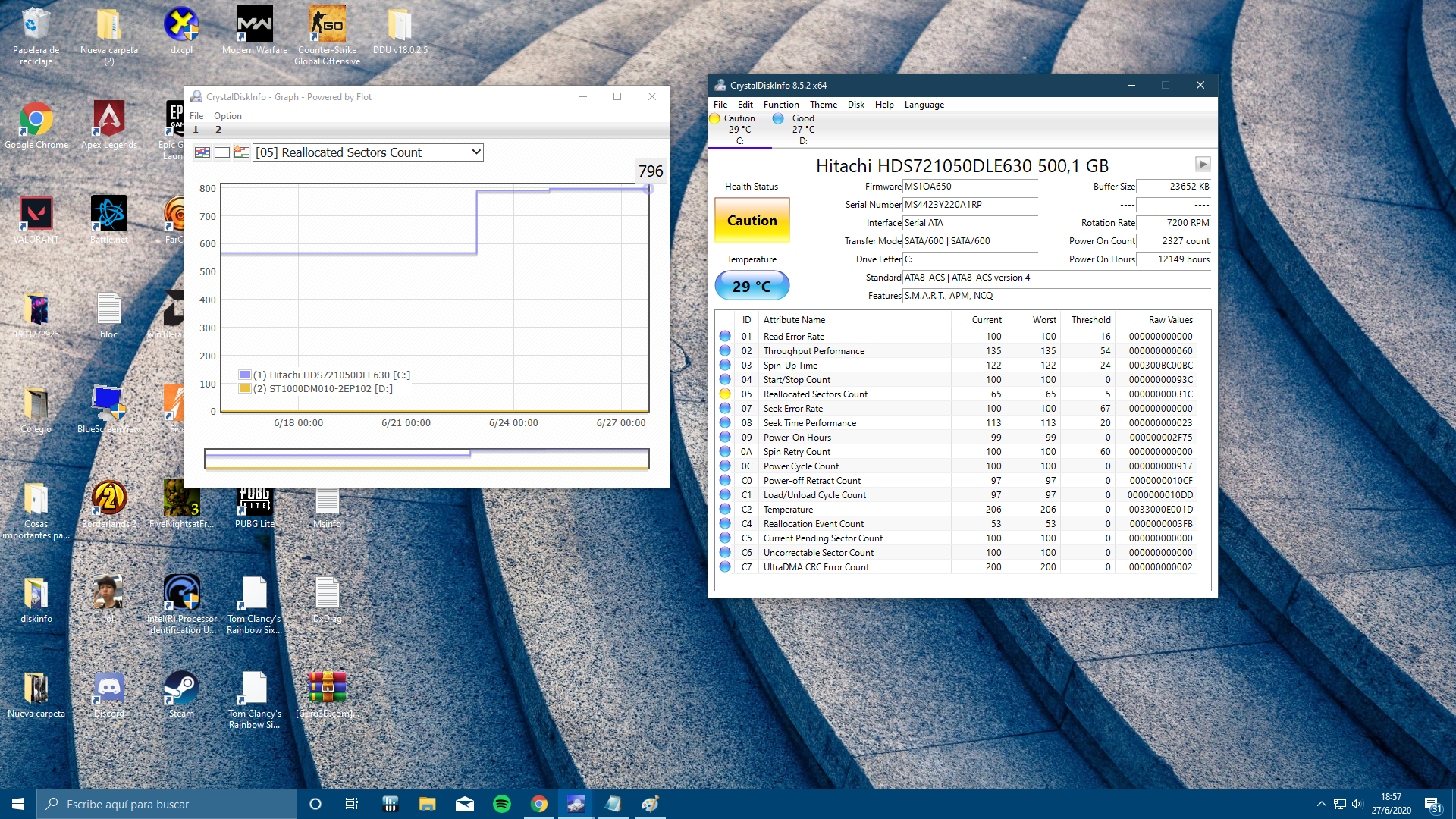1456x819 pixels.
Task: Open the Option menu in graph window
Action: [x=227, y=116]
